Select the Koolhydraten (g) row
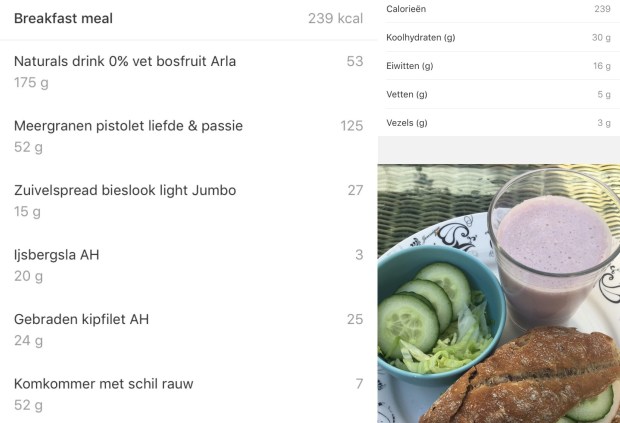The image size is (620, 423). [499, 38]
